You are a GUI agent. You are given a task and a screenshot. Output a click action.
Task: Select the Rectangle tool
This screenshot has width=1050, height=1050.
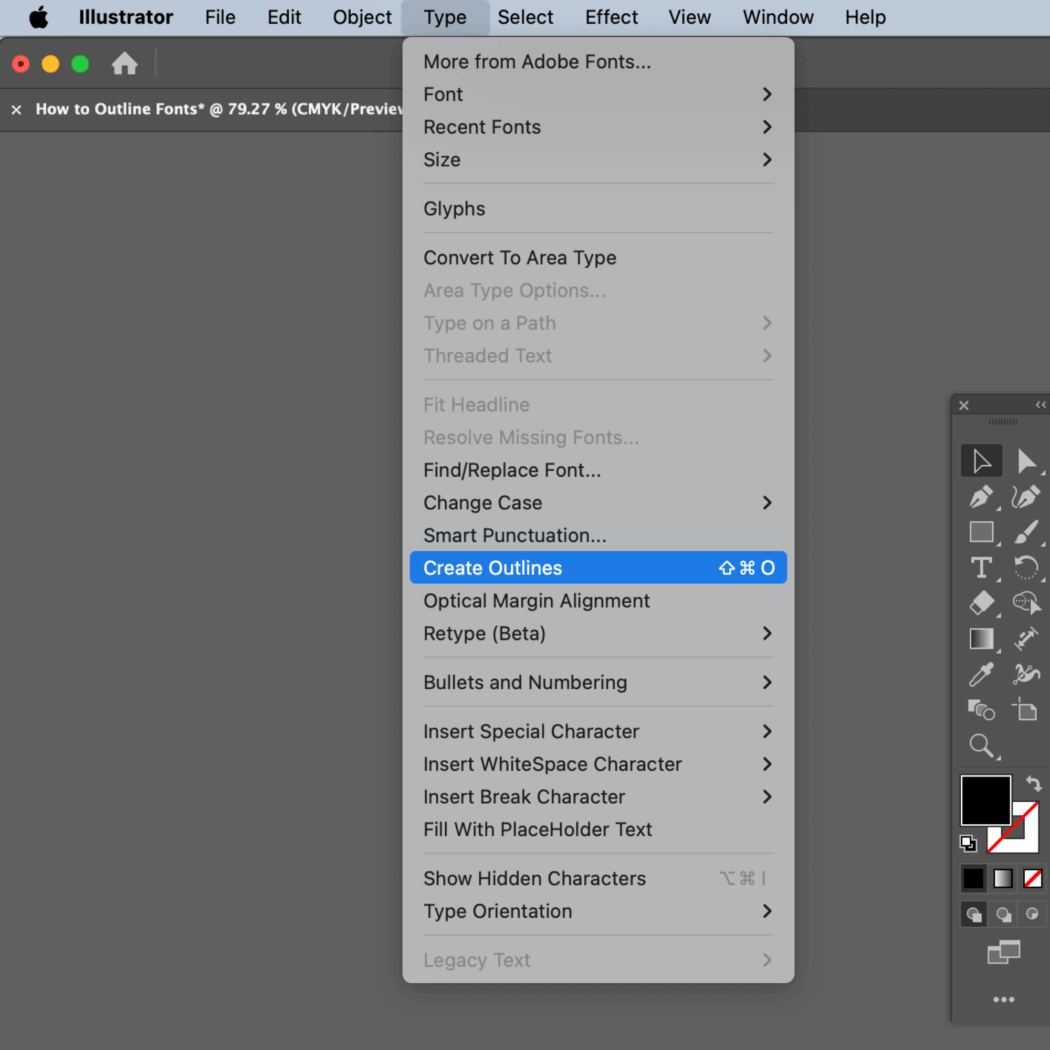(981, 532)
